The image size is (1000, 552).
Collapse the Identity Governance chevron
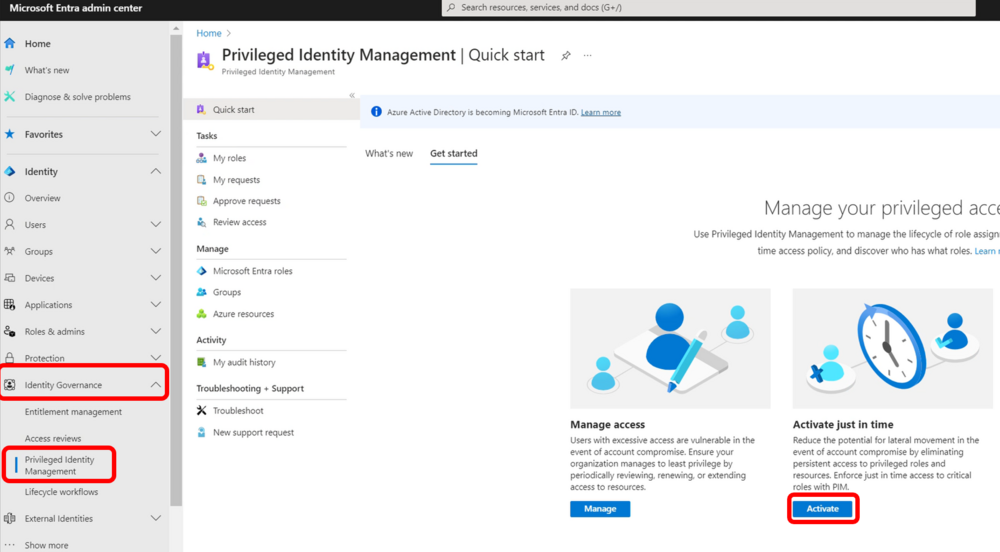point(156,385)
